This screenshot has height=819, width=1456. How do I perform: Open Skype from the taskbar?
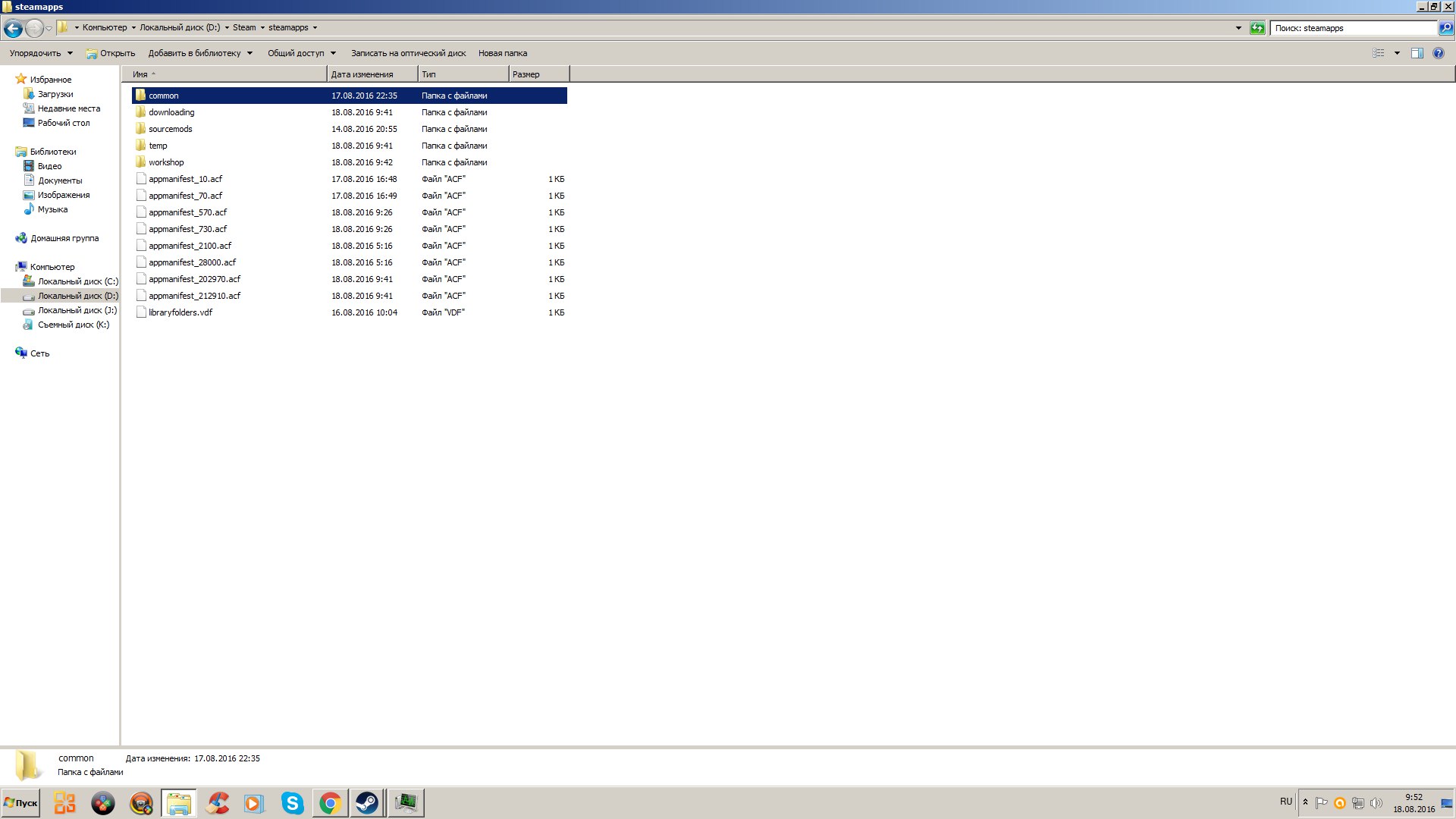pos(293,803)
